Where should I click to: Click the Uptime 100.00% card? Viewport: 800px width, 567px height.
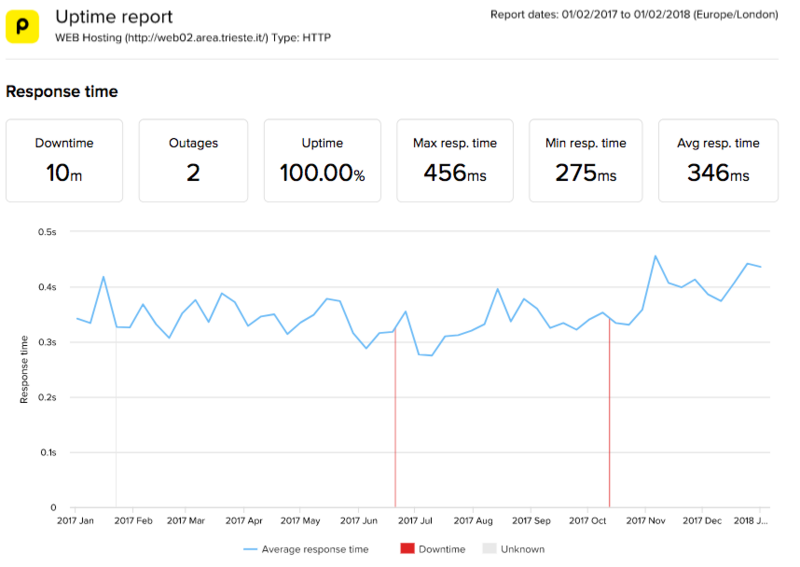[322, 161]
